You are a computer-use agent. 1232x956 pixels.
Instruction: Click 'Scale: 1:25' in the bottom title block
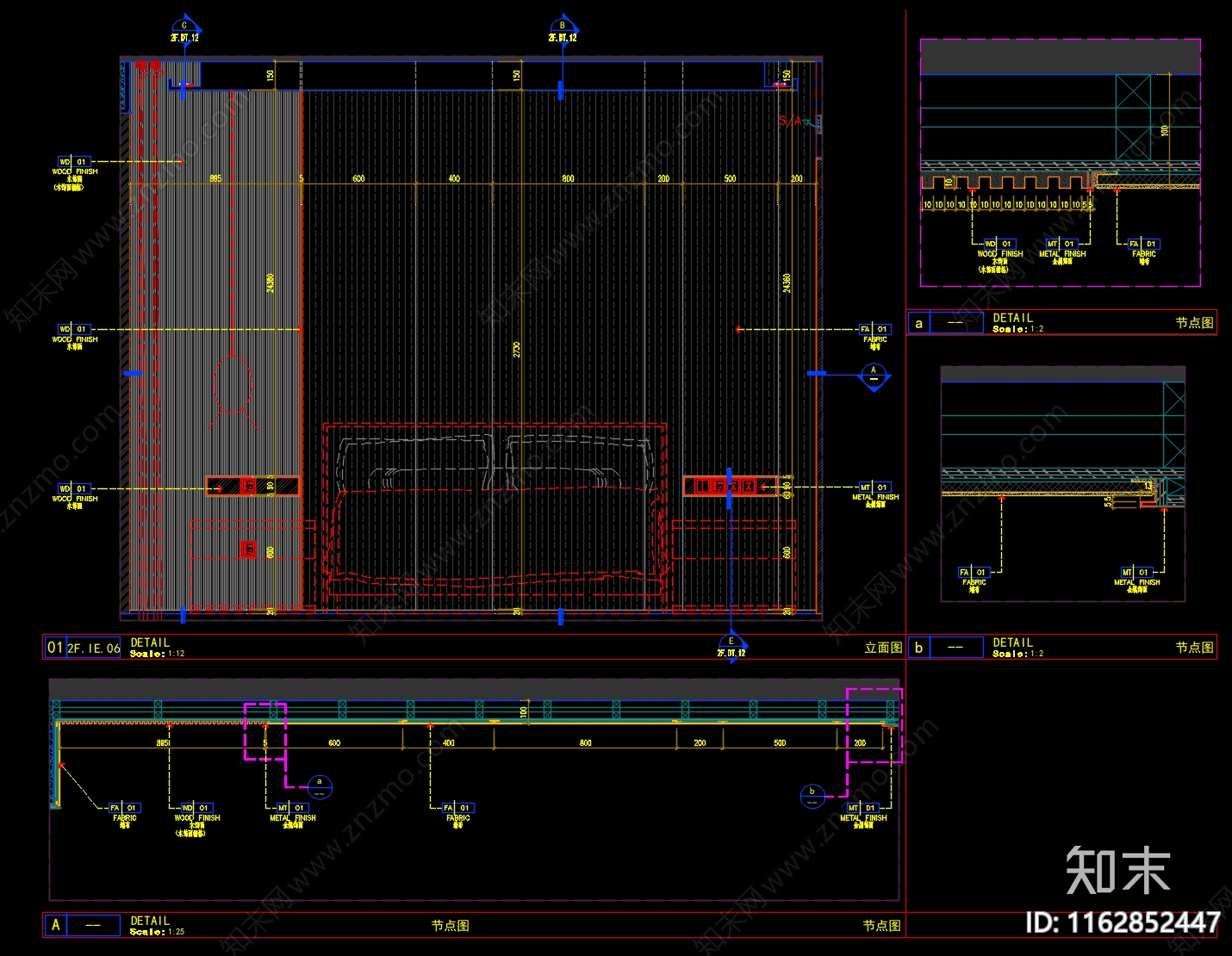tap(158, 932)
